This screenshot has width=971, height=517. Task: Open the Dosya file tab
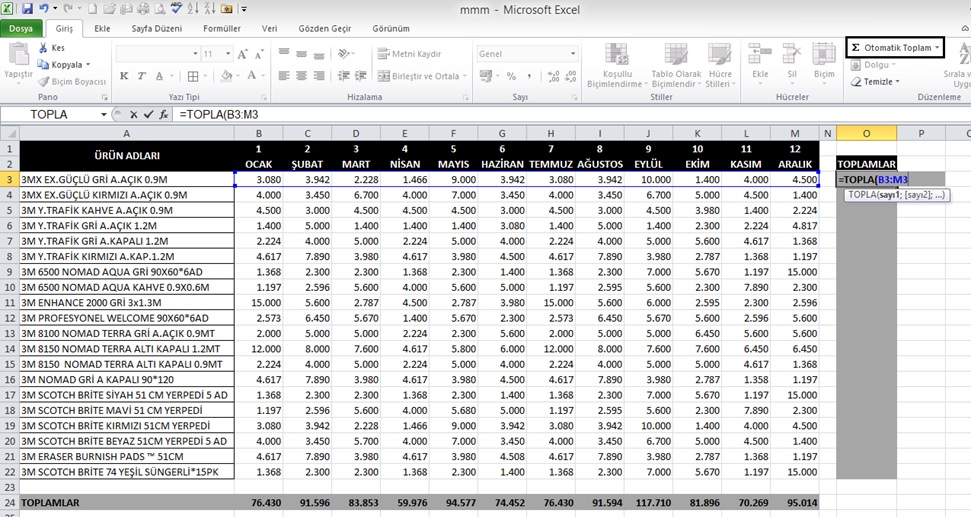(x=21, y=28)
